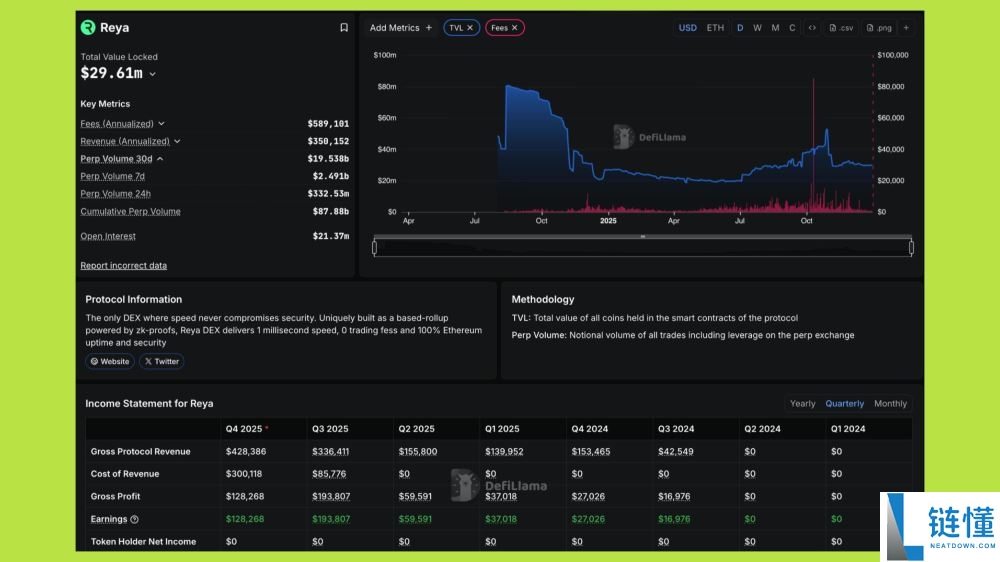
Task: Click Q1 2025 gross revenue $139,952
Action: (x=504, y=451)
